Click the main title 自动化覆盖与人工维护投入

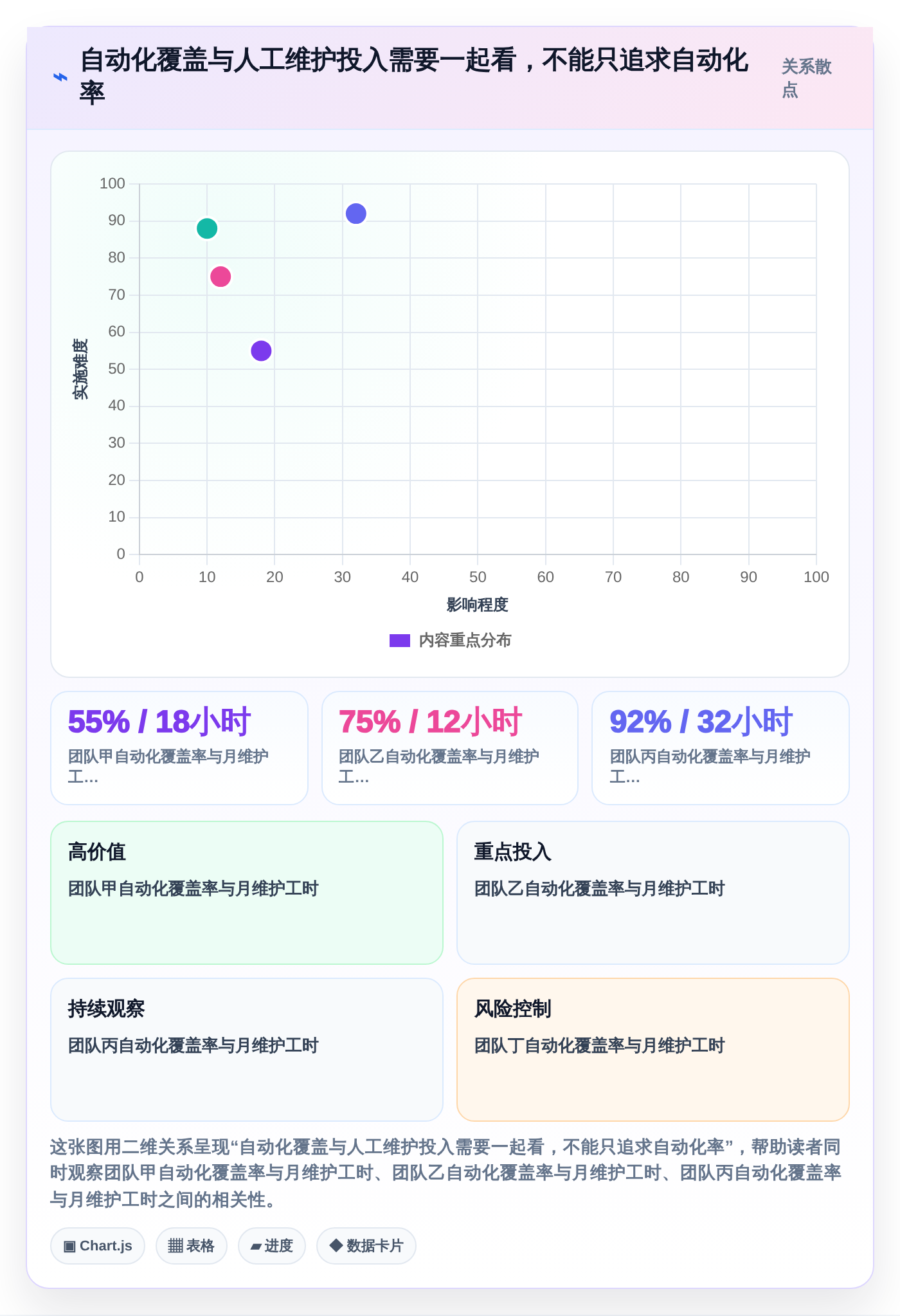[x=414, y=76]
